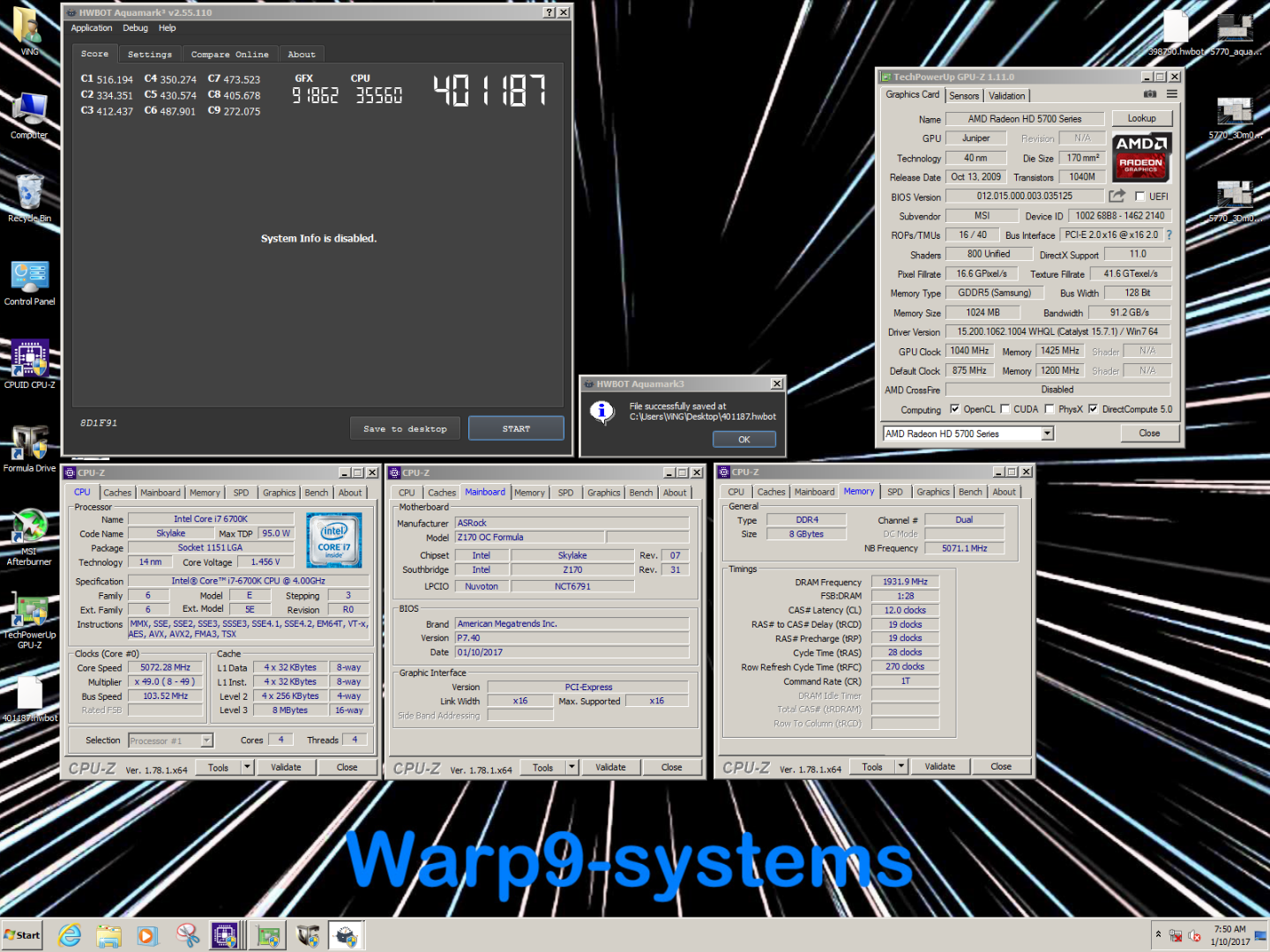Expand the GPU selection dropdown in GPU-Z
This screenshot has height=952, width=1270.
[x=1047, y=434]
